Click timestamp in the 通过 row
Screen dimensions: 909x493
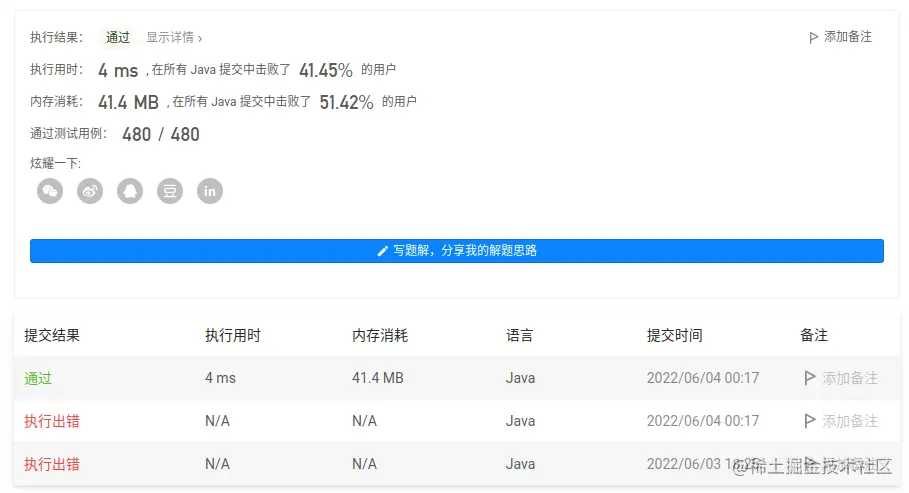(703, 378)
